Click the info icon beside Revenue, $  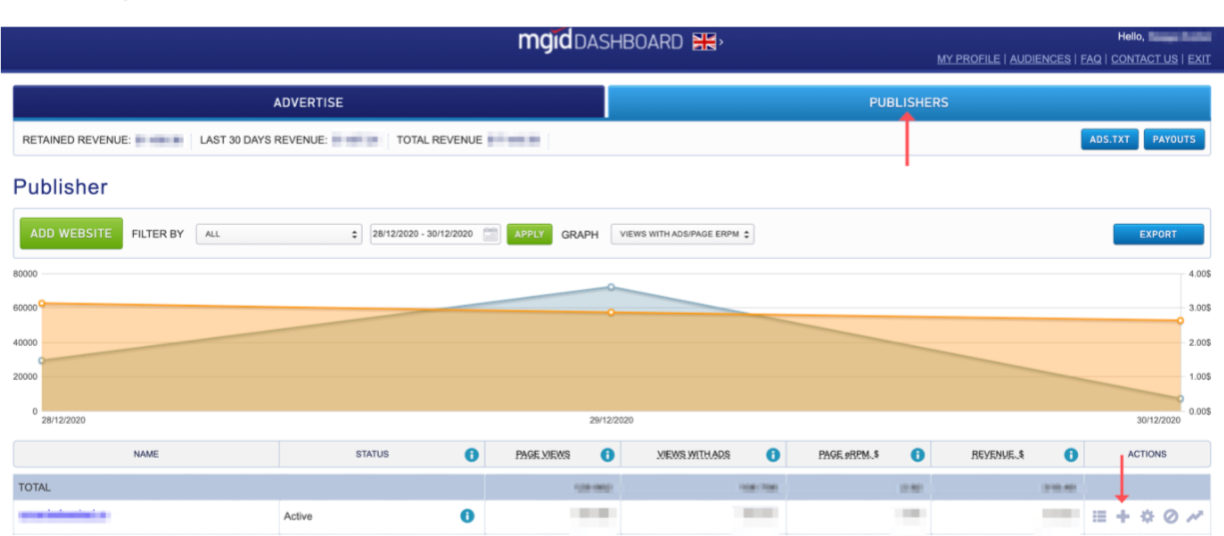[x=1071, y=454]
